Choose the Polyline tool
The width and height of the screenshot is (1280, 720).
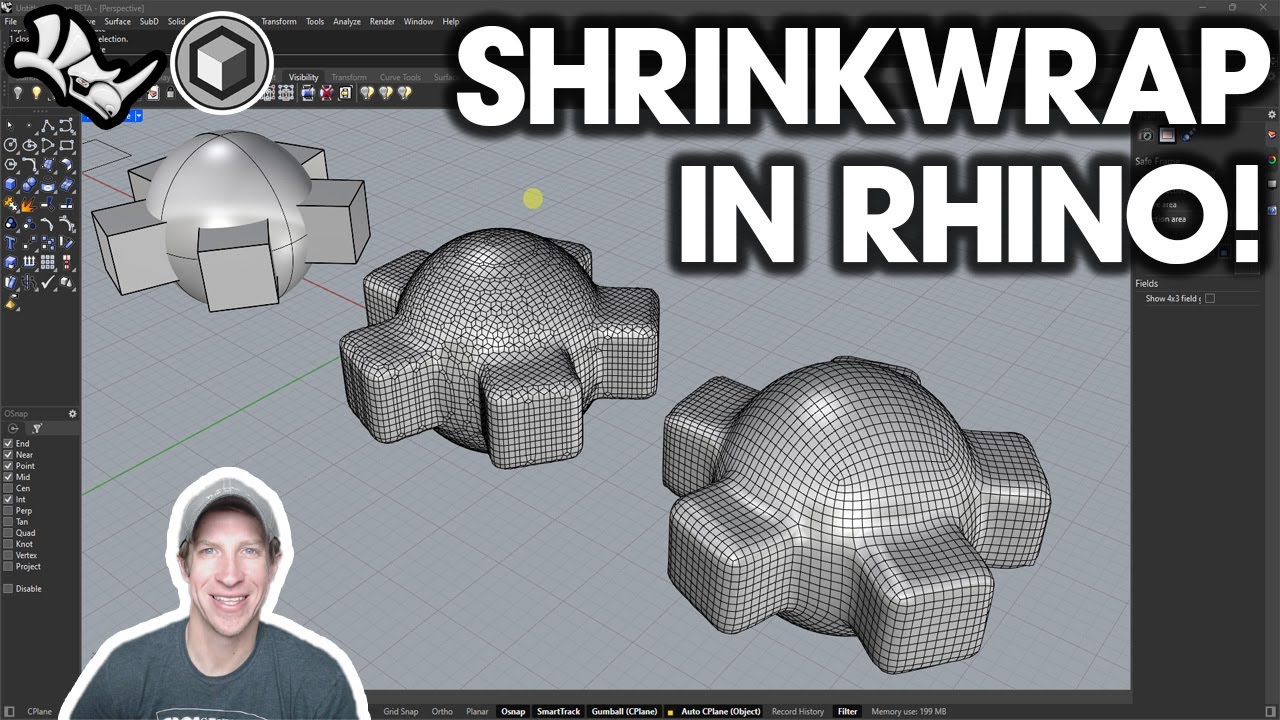coord(48,125)
